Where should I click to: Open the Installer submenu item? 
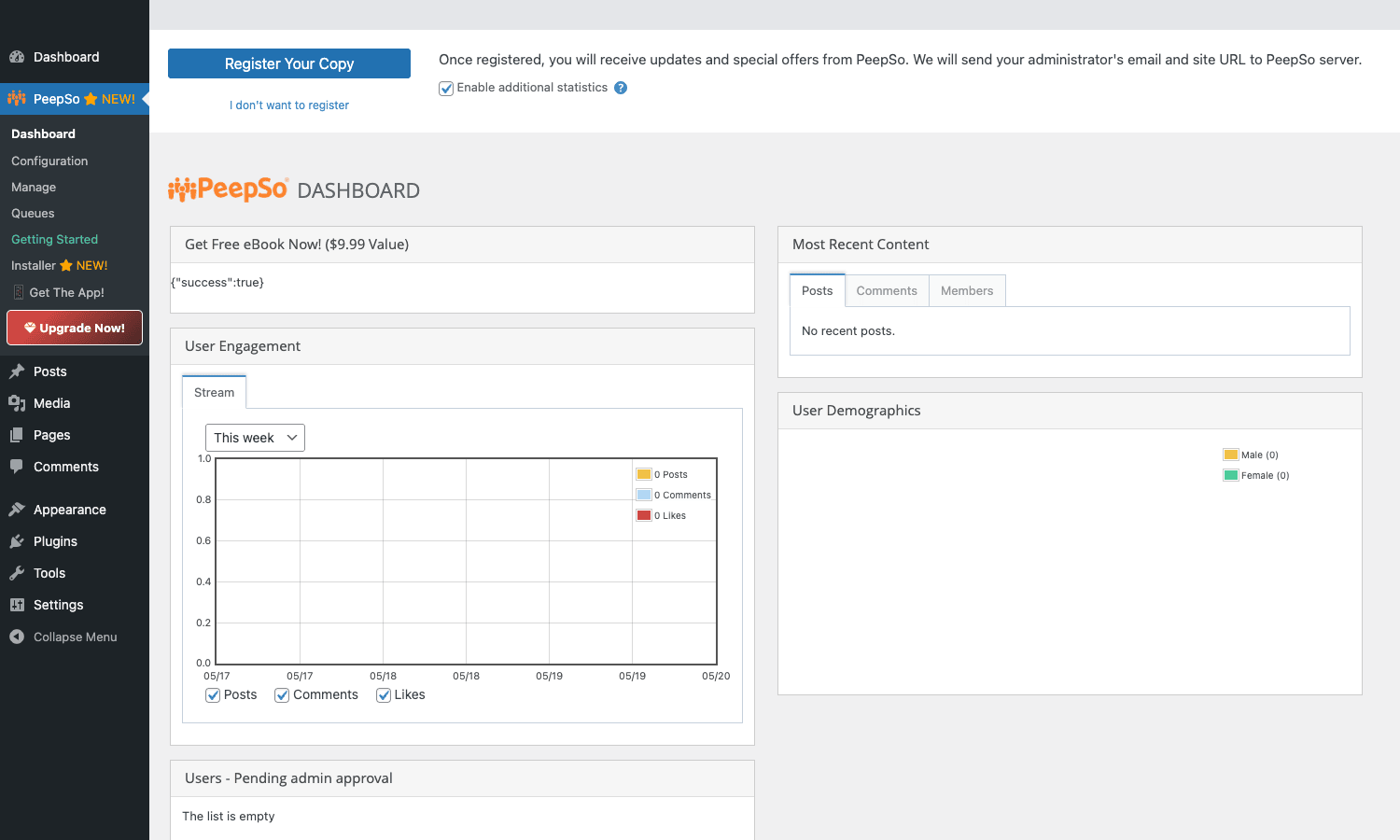click(59, 265)
